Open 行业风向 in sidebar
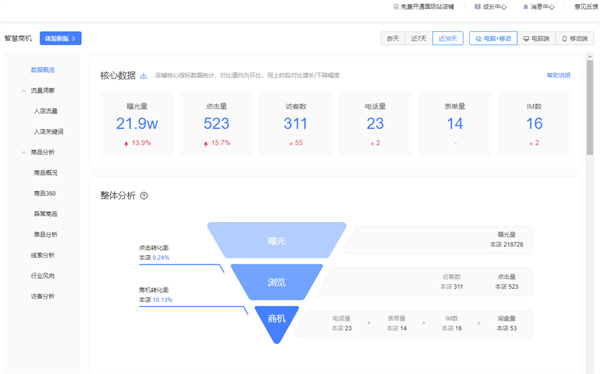600x374 pixels. point(42,276)
